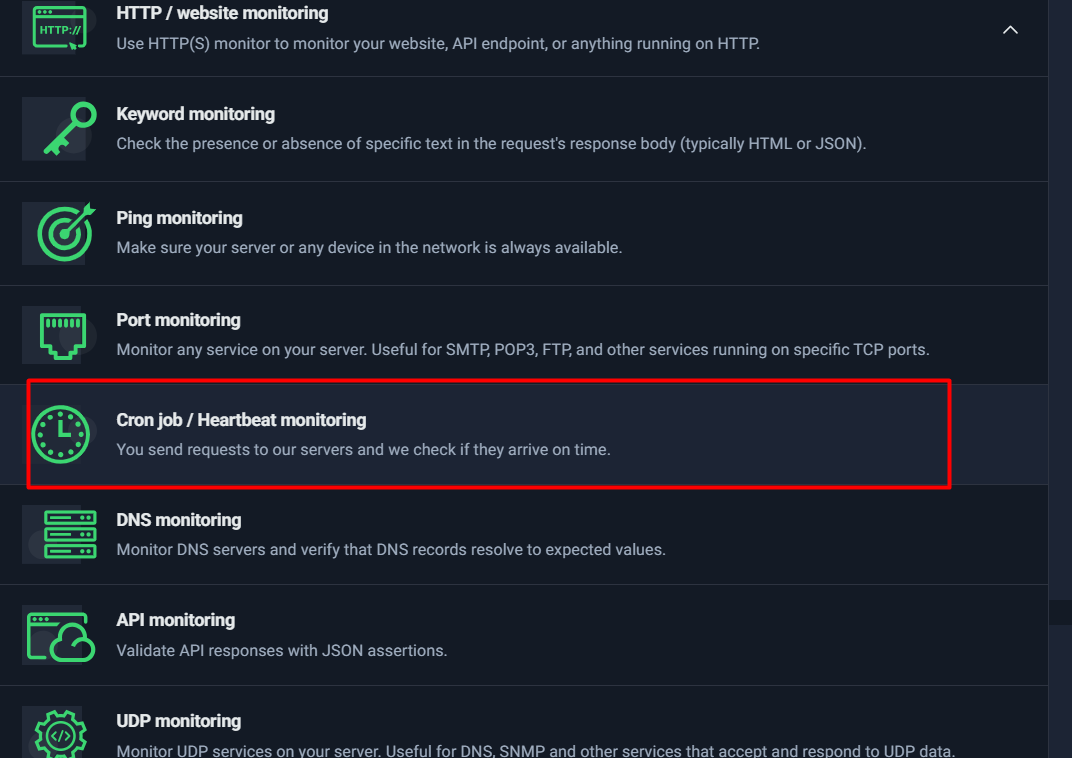
Task: Click the HTTP website monitoring icon
Action: tap(60, 28)
